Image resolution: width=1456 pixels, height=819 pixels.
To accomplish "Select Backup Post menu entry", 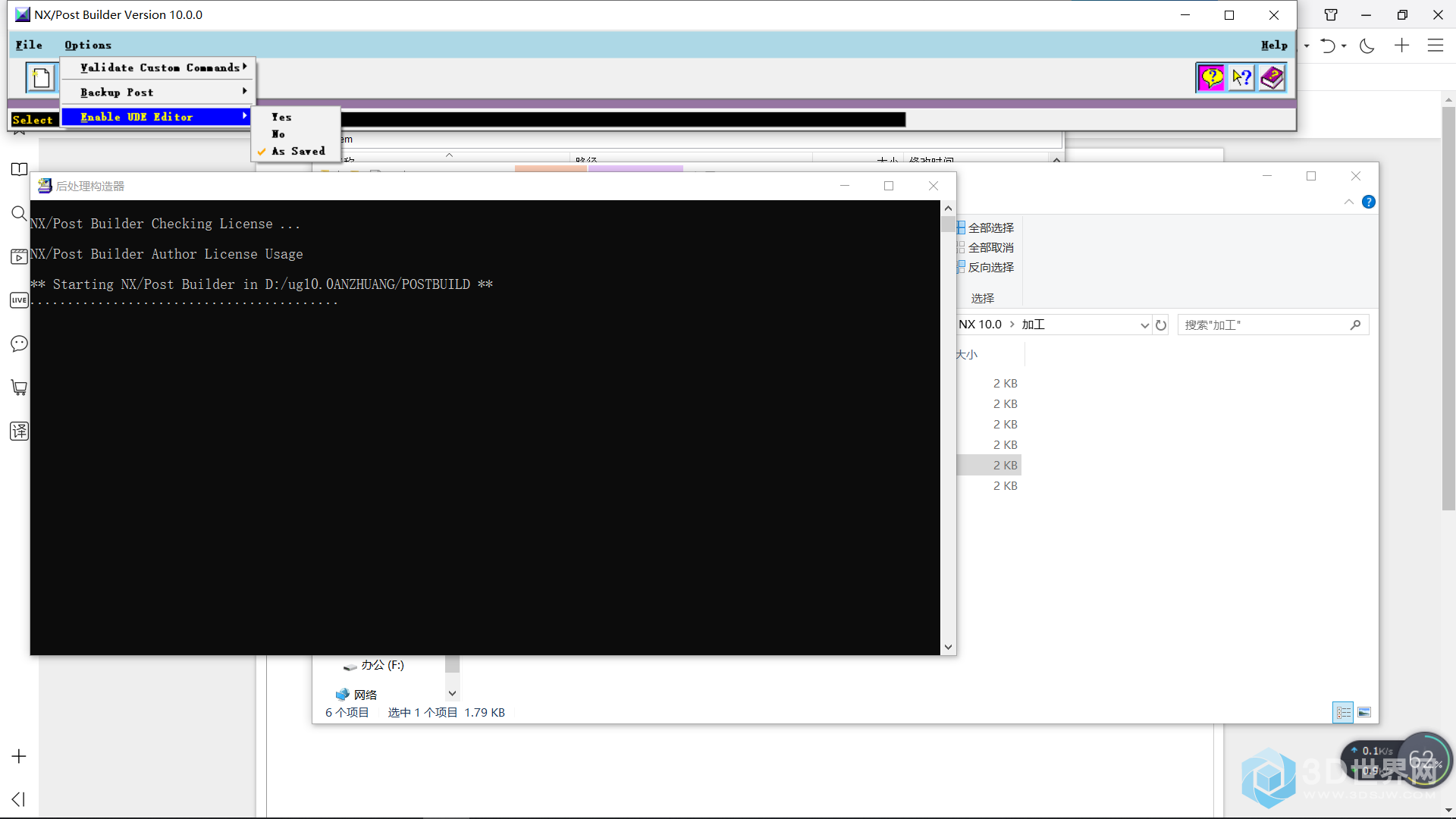I will click(158, 92).
